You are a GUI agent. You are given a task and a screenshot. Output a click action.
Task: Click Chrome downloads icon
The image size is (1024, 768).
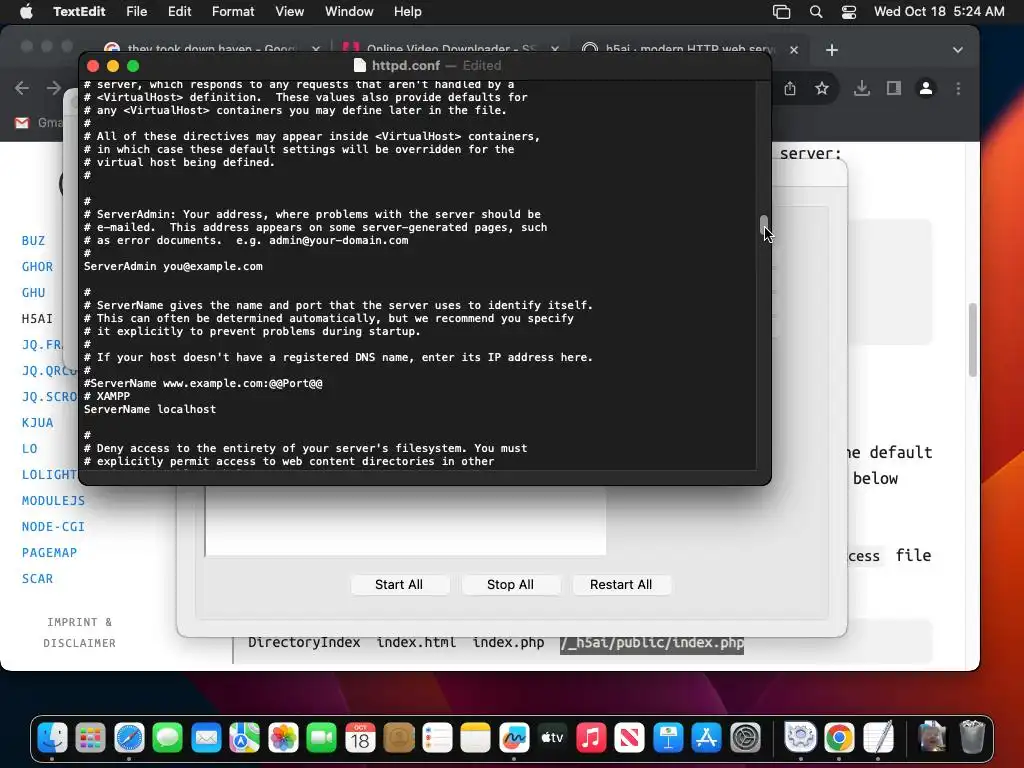pos(861,88)
